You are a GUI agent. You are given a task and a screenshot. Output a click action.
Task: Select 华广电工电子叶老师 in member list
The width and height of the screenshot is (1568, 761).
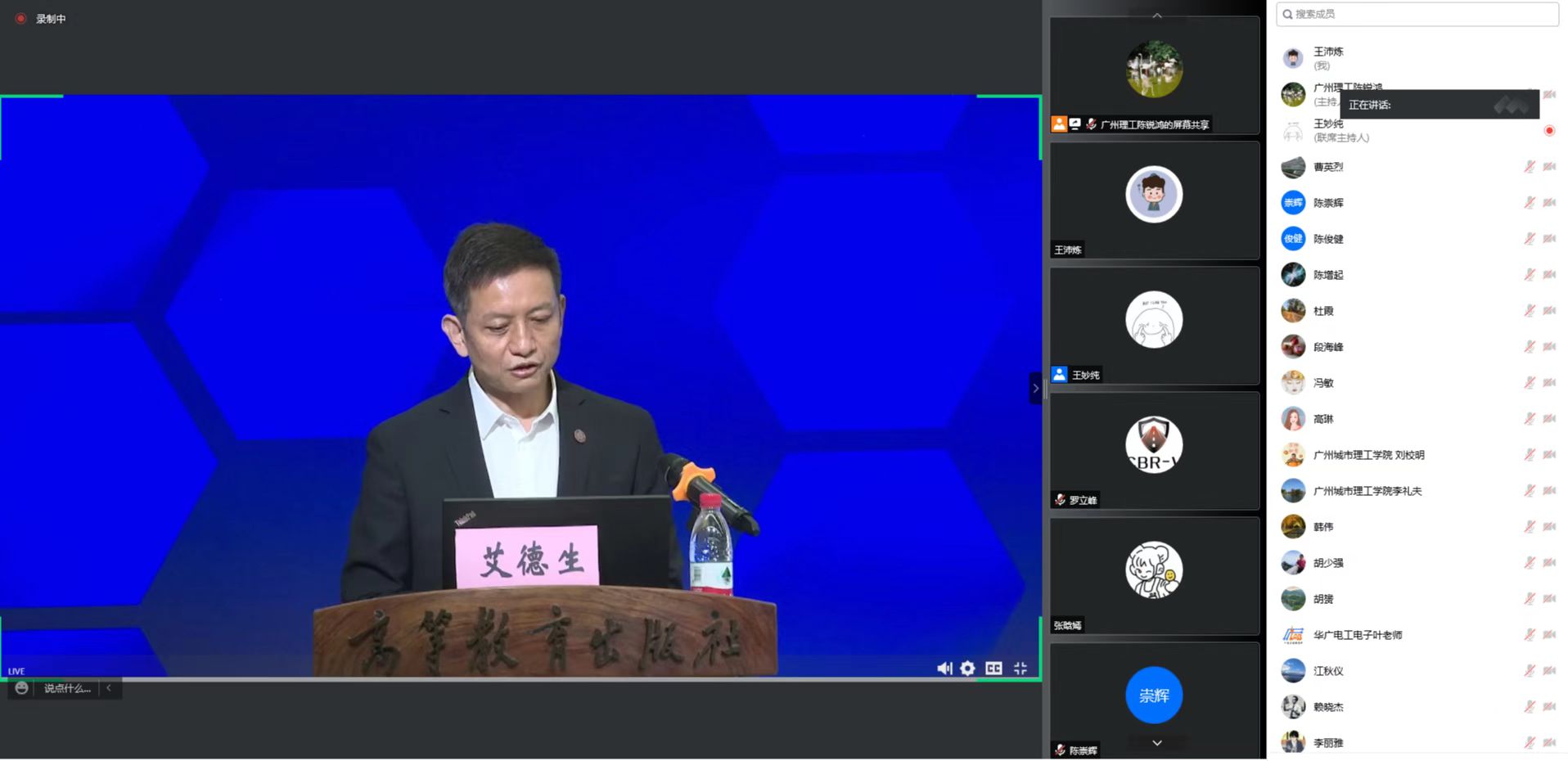click(1357, 635)
